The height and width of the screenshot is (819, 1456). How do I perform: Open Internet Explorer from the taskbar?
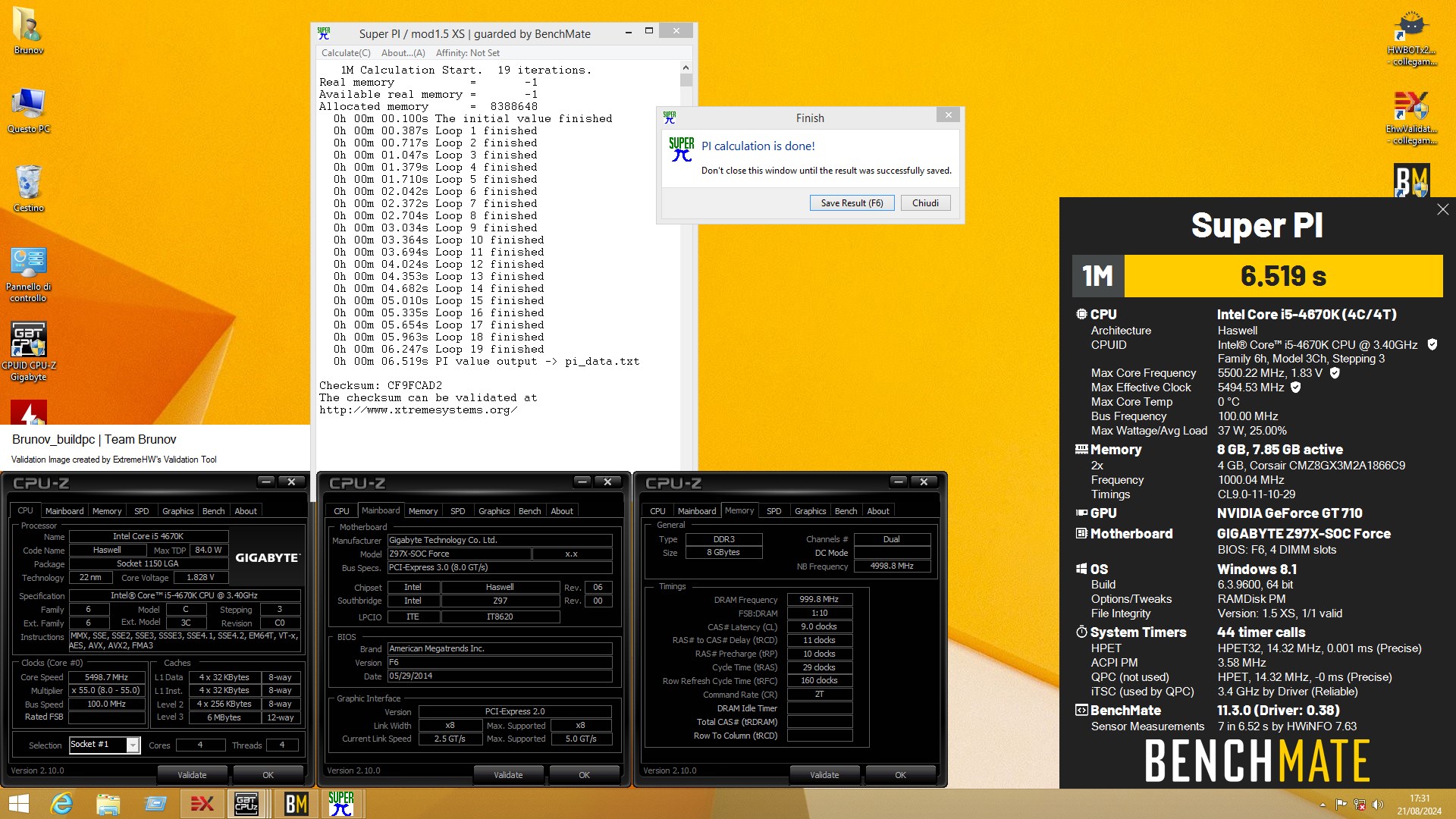(61, 804)
